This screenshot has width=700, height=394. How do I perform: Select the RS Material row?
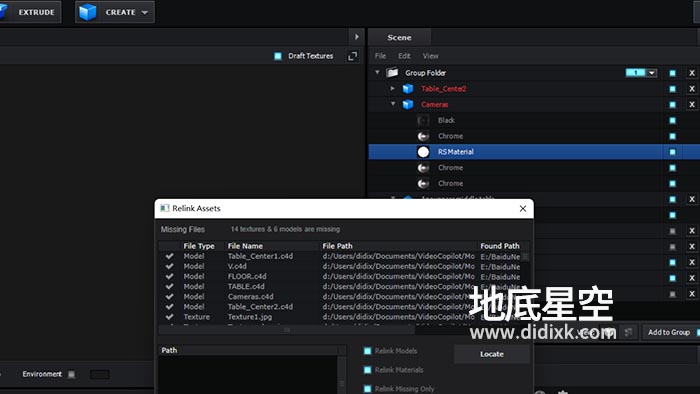tap(534, 152)
